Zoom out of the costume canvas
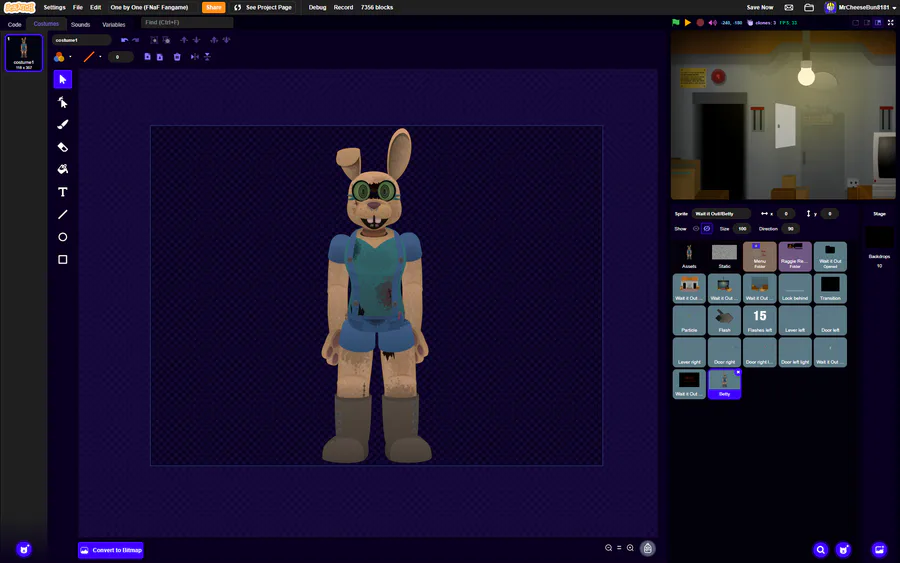This screenshot has height=563, width=900. tap(608, 548)
